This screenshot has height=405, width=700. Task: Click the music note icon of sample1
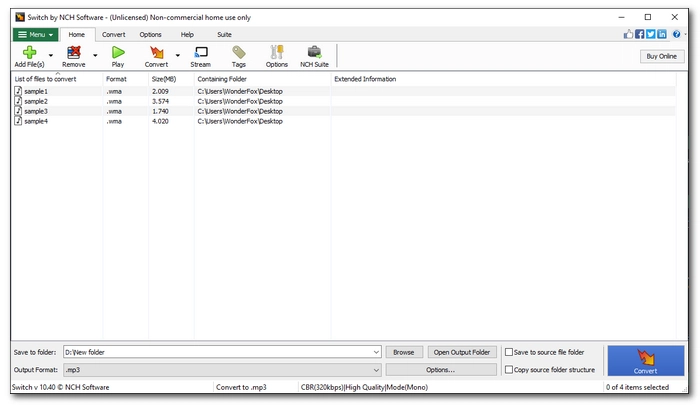tap(18, 91)
